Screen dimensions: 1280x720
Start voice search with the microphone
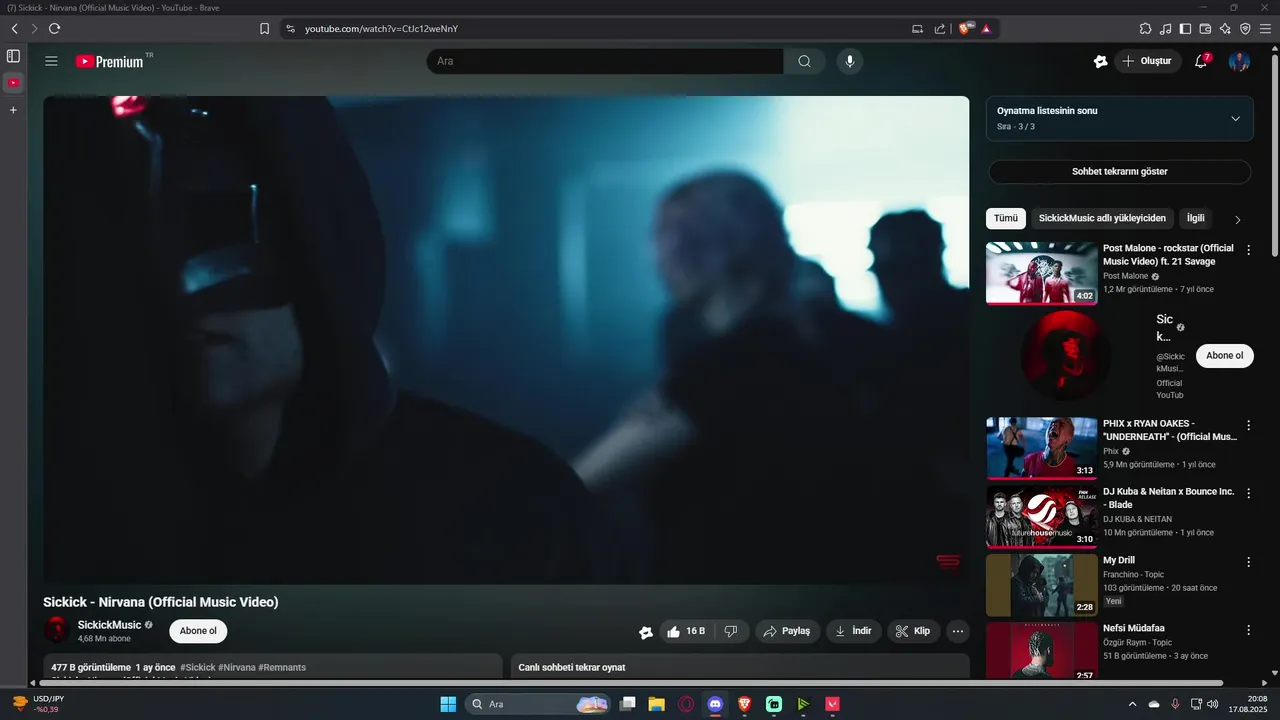click(x=850, y=61)
